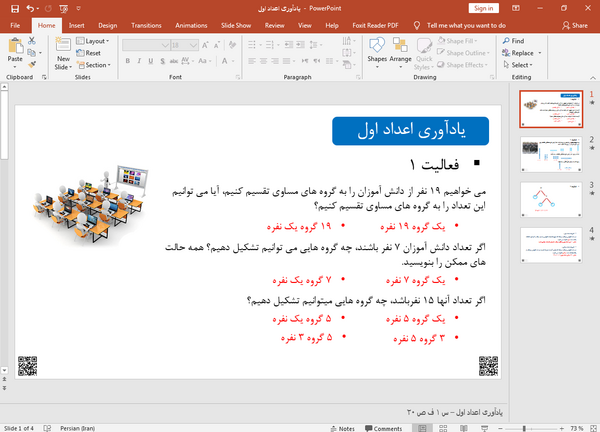Click the Tell me lightbulb icon
The height and width of the screenshot is (432, 600).
[417, 25]
